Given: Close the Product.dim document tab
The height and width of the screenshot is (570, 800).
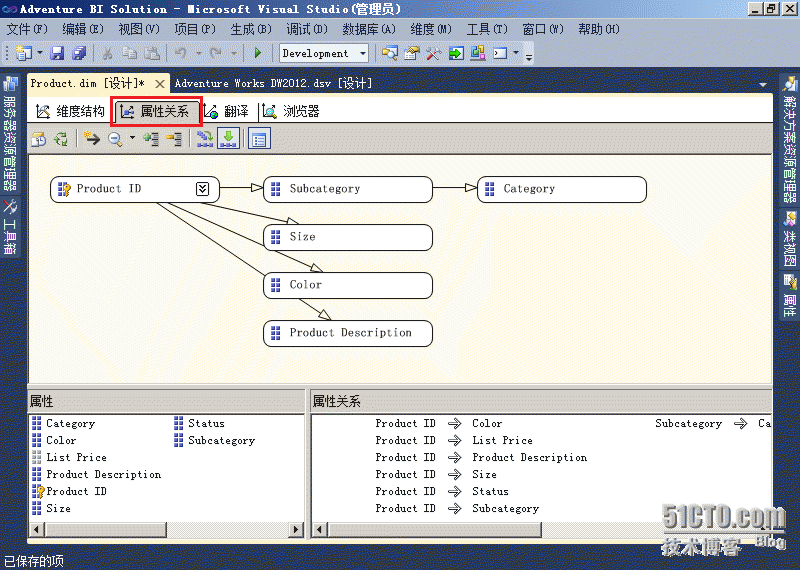Looking at the screenshot, I should (x=160, y=84).
